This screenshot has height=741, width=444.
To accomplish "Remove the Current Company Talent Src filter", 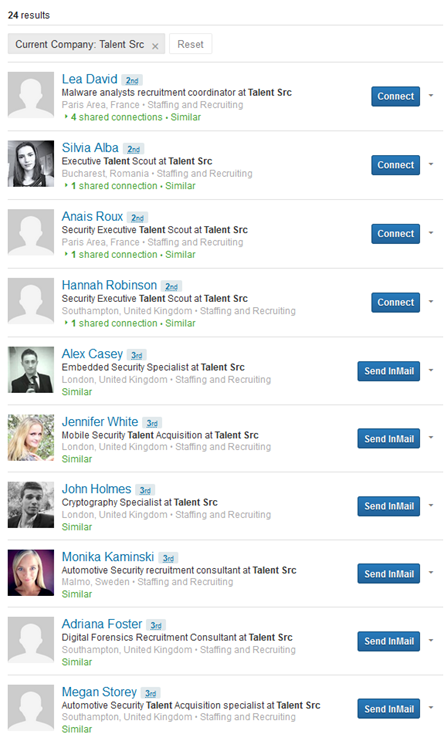I will 155,46.
